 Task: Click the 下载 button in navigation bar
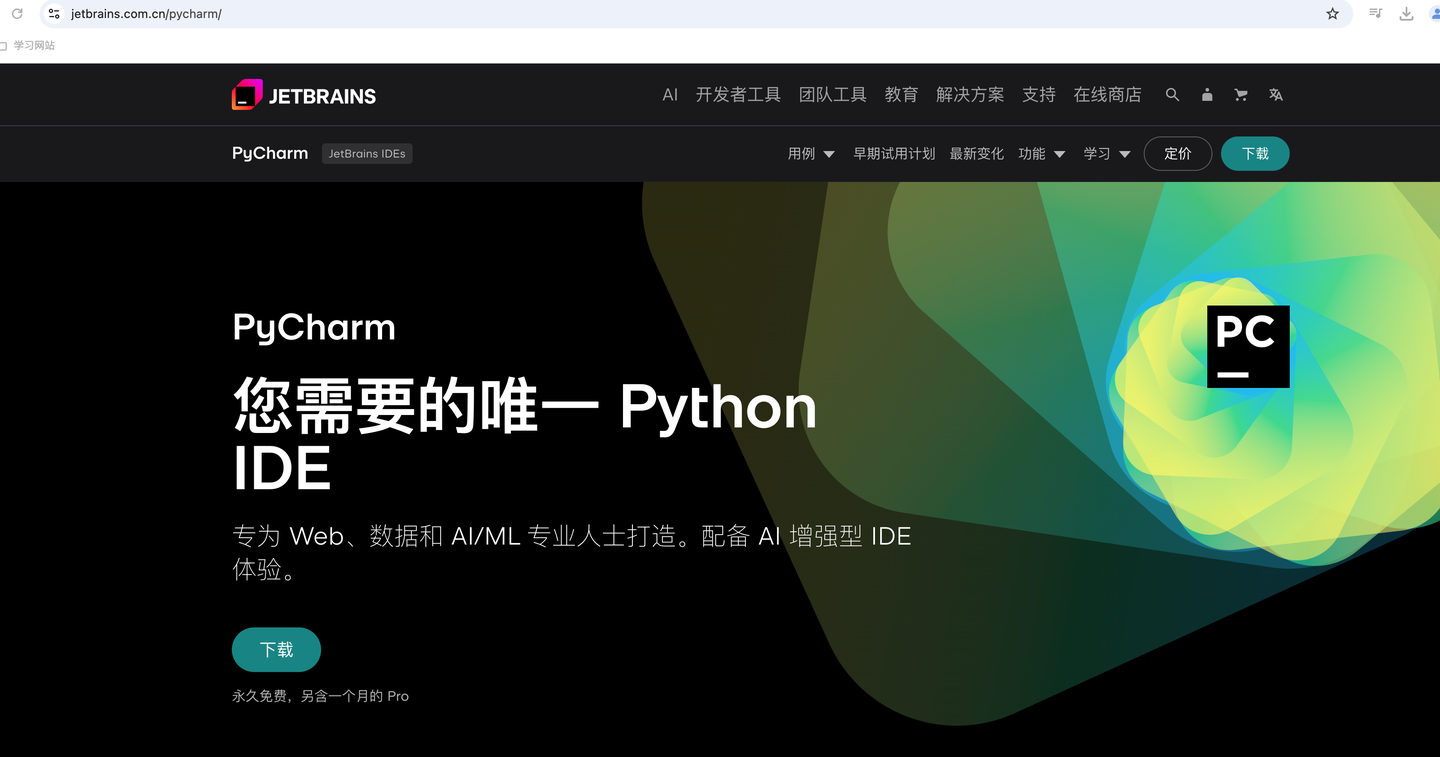tap(1255, 154)
